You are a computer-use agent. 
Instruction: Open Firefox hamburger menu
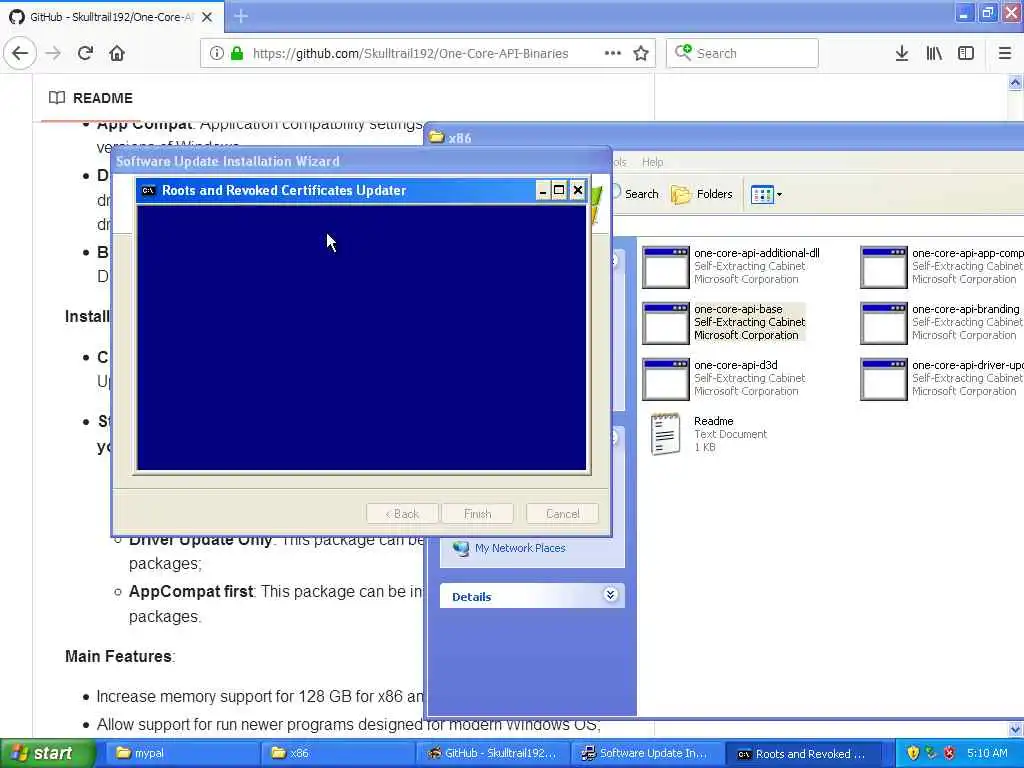pyautogui.click(x=1005, y=53)
